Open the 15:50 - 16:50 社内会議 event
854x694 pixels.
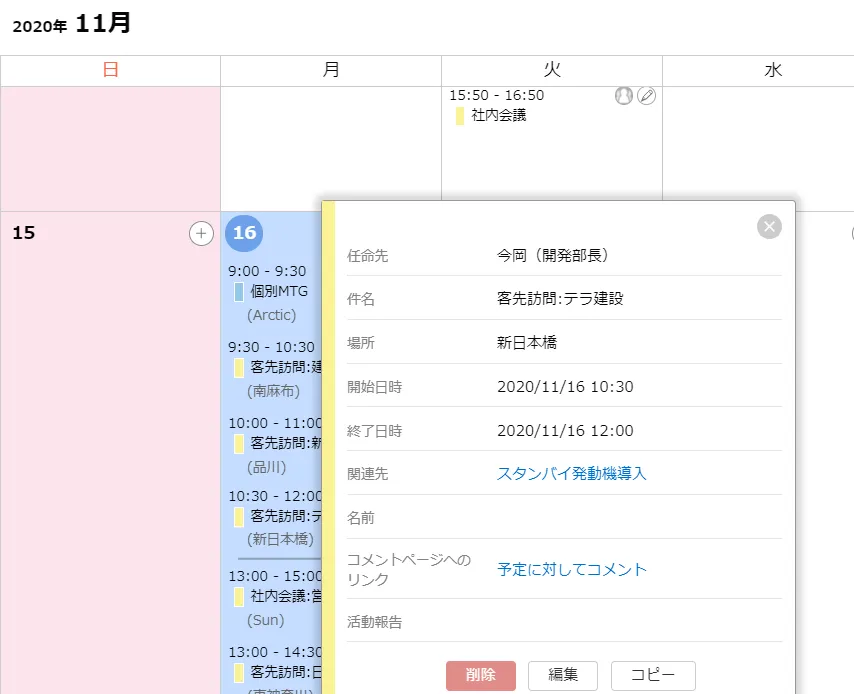tap(496, 105)
